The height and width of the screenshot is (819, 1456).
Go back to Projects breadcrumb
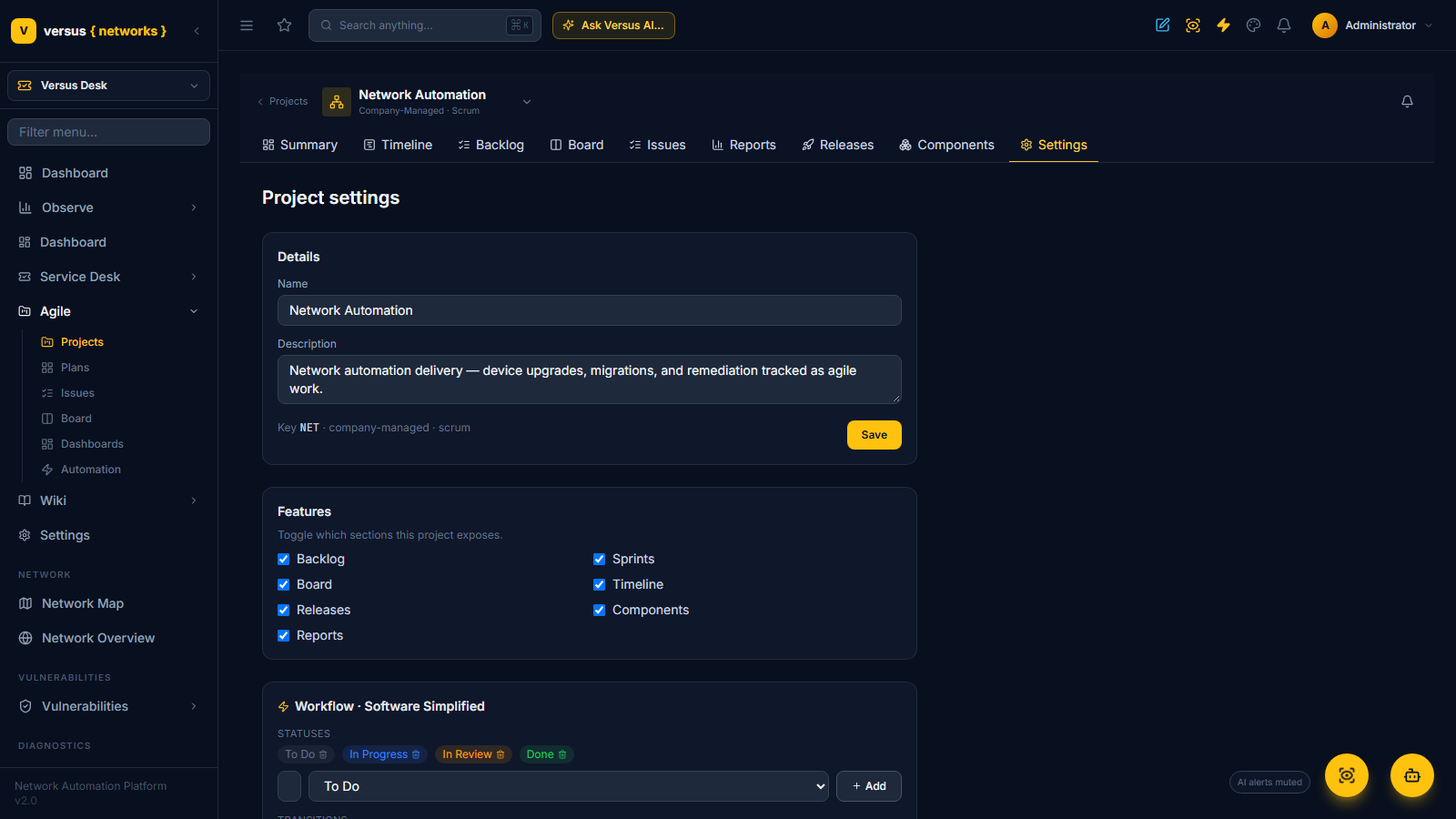(x=283, y=102)
